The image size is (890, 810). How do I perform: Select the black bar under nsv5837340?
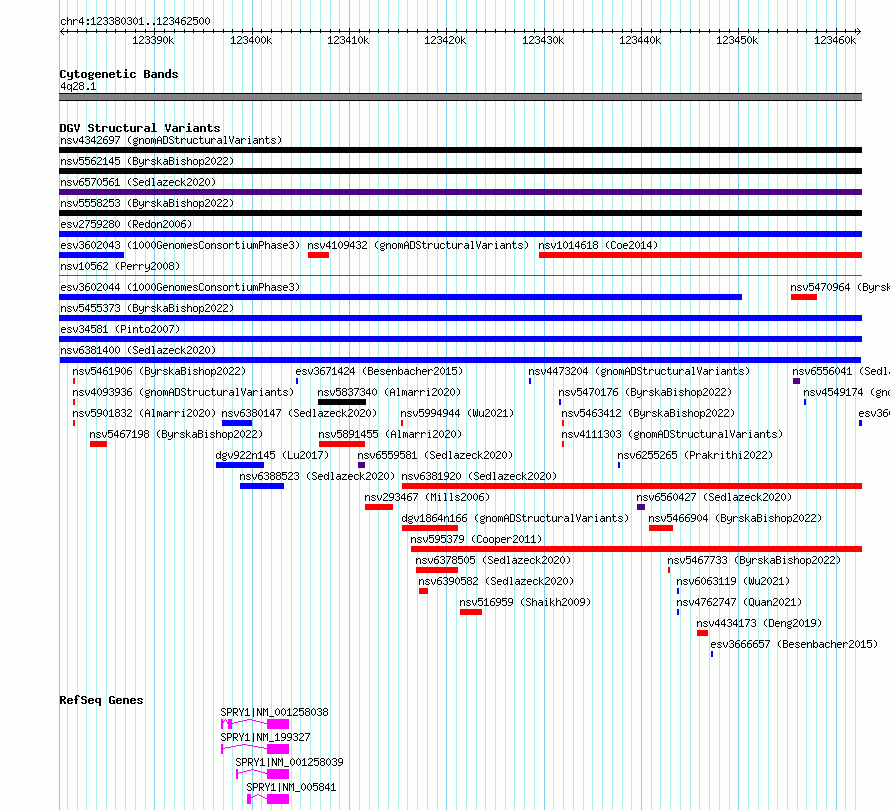(342, 402)
